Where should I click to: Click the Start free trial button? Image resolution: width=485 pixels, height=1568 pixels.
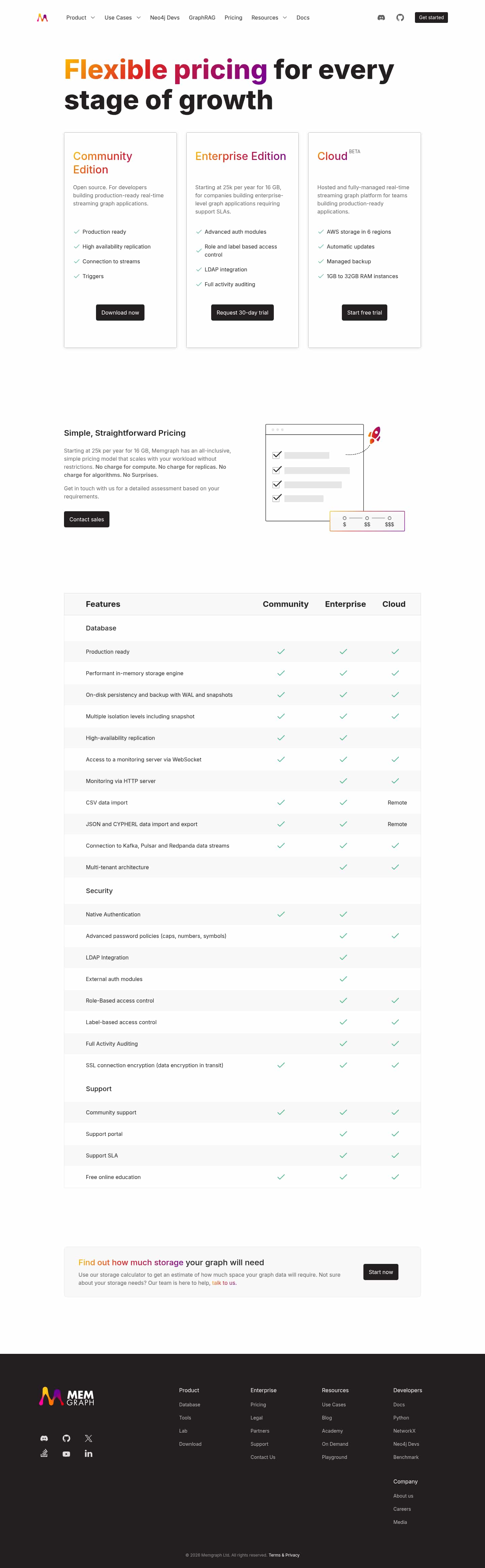364,312
